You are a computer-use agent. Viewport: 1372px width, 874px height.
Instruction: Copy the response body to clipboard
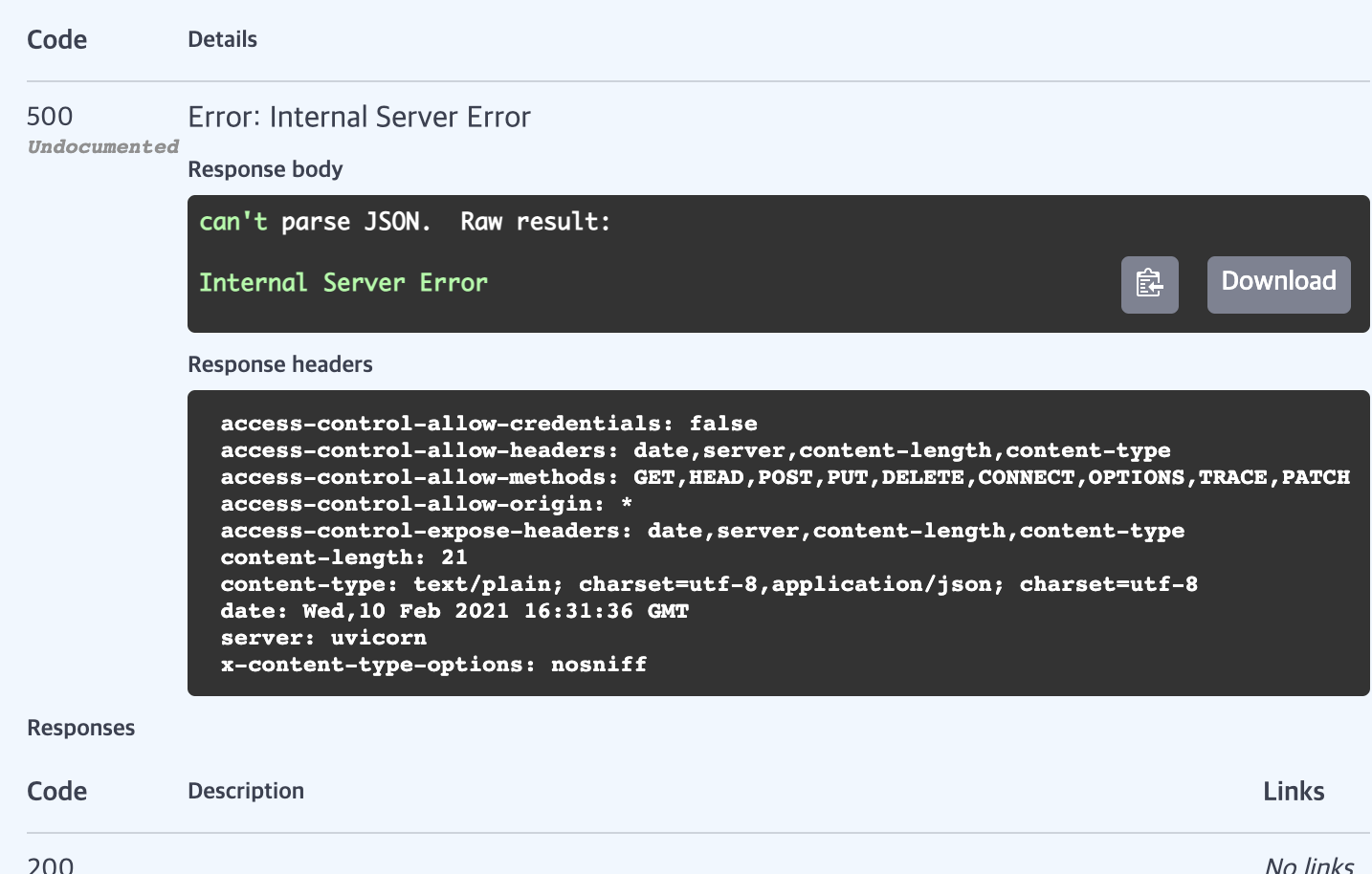[x=1149, y=284]
